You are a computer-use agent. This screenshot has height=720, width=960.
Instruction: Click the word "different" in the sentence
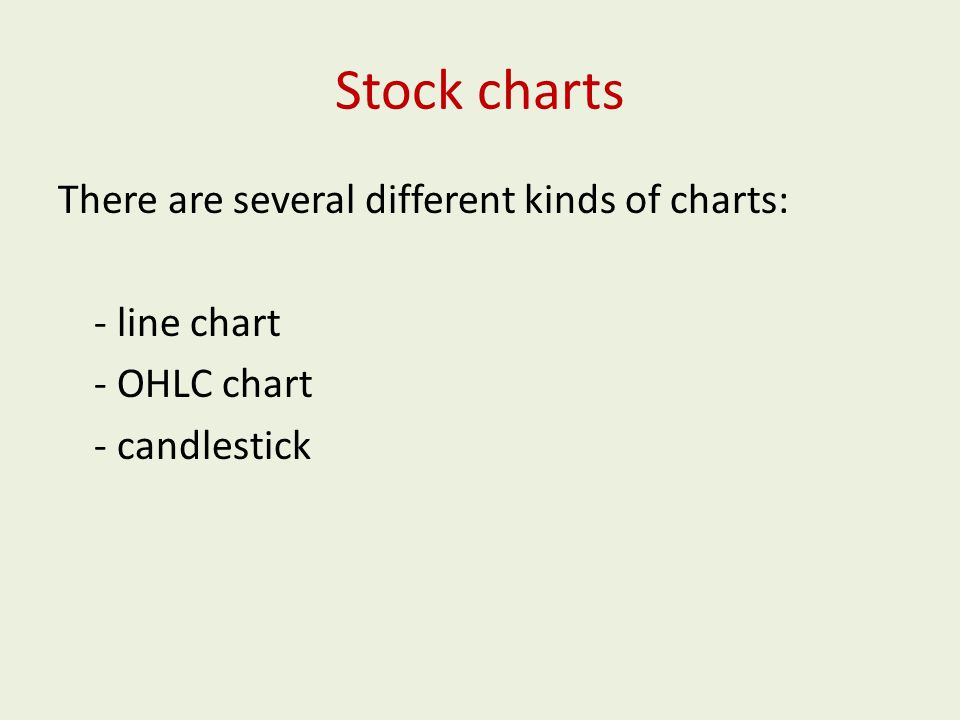(440, 199)
